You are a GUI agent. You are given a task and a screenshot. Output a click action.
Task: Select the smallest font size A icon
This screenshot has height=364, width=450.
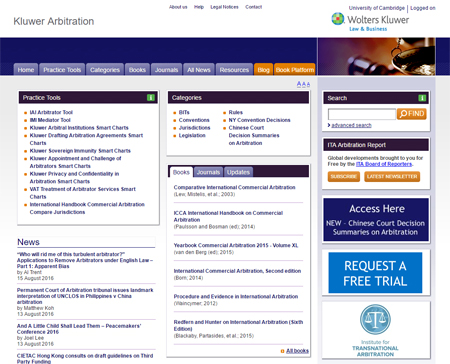click(x=308, y=85)
